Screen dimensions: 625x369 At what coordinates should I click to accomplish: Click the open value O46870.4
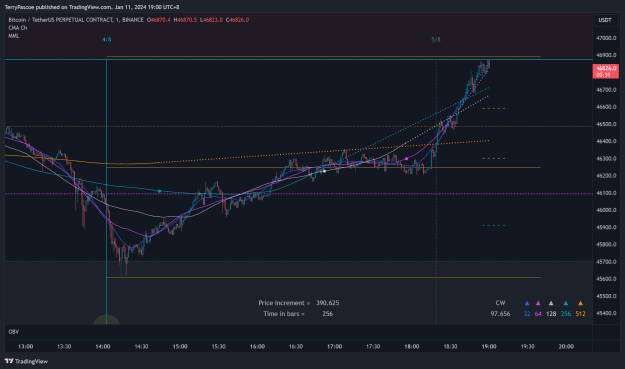point(159,20)
